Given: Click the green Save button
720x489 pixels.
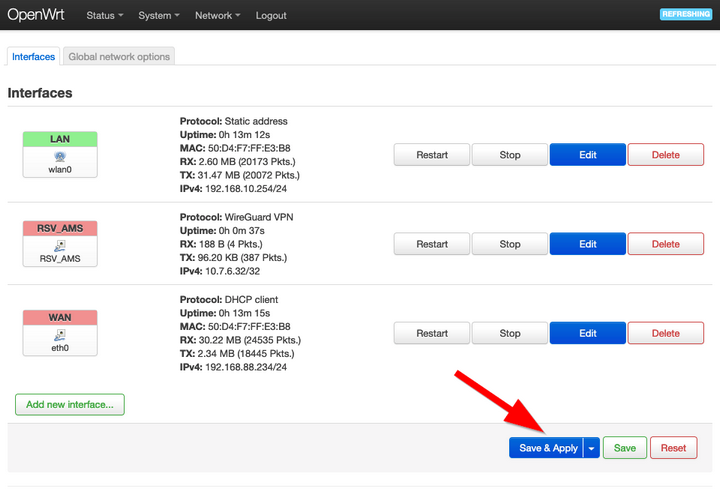Looking at the screenshot, I should coord(624,448).
